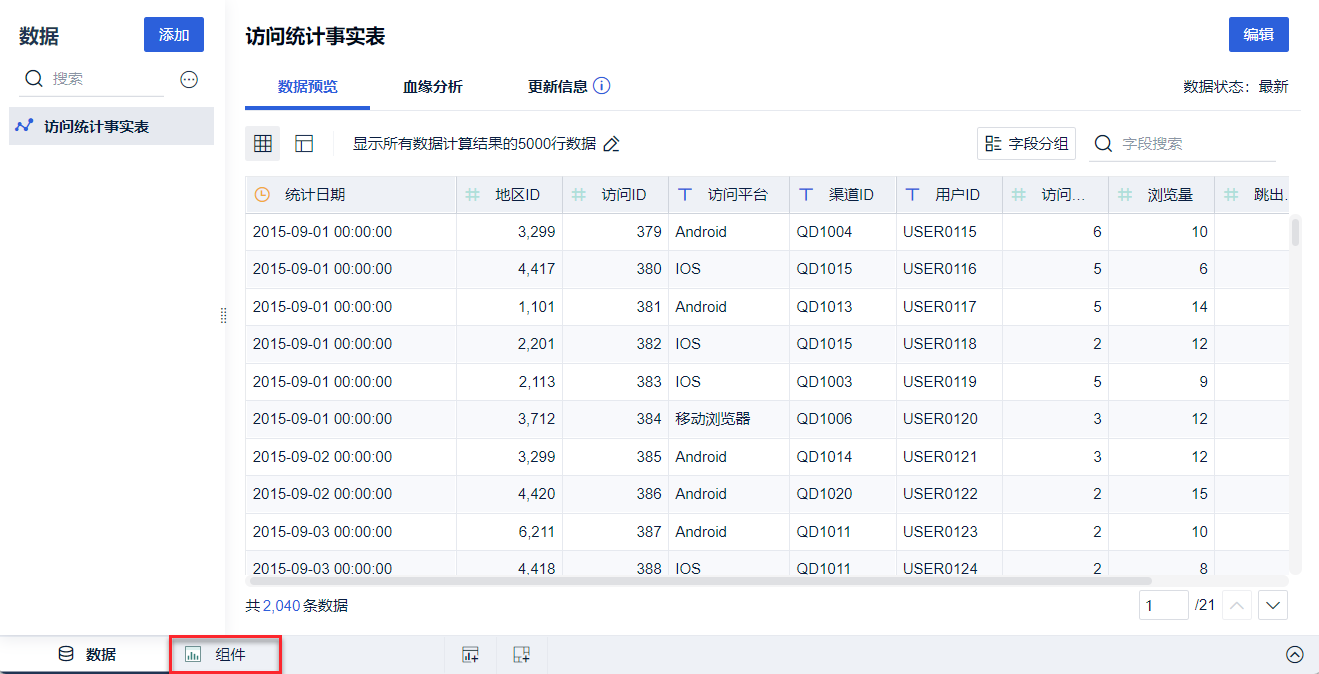
Task: Click the vertical scrollbar of the table
Action: coord(1296,232)
